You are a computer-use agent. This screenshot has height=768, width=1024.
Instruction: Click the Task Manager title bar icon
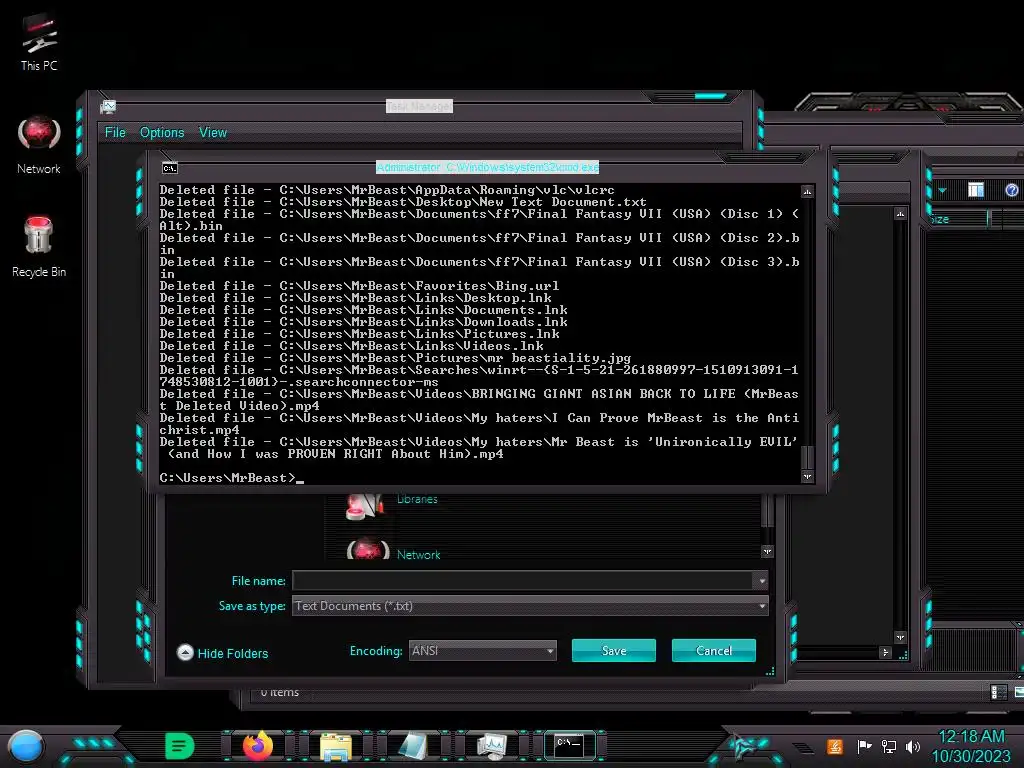click(x=108, y=106)
